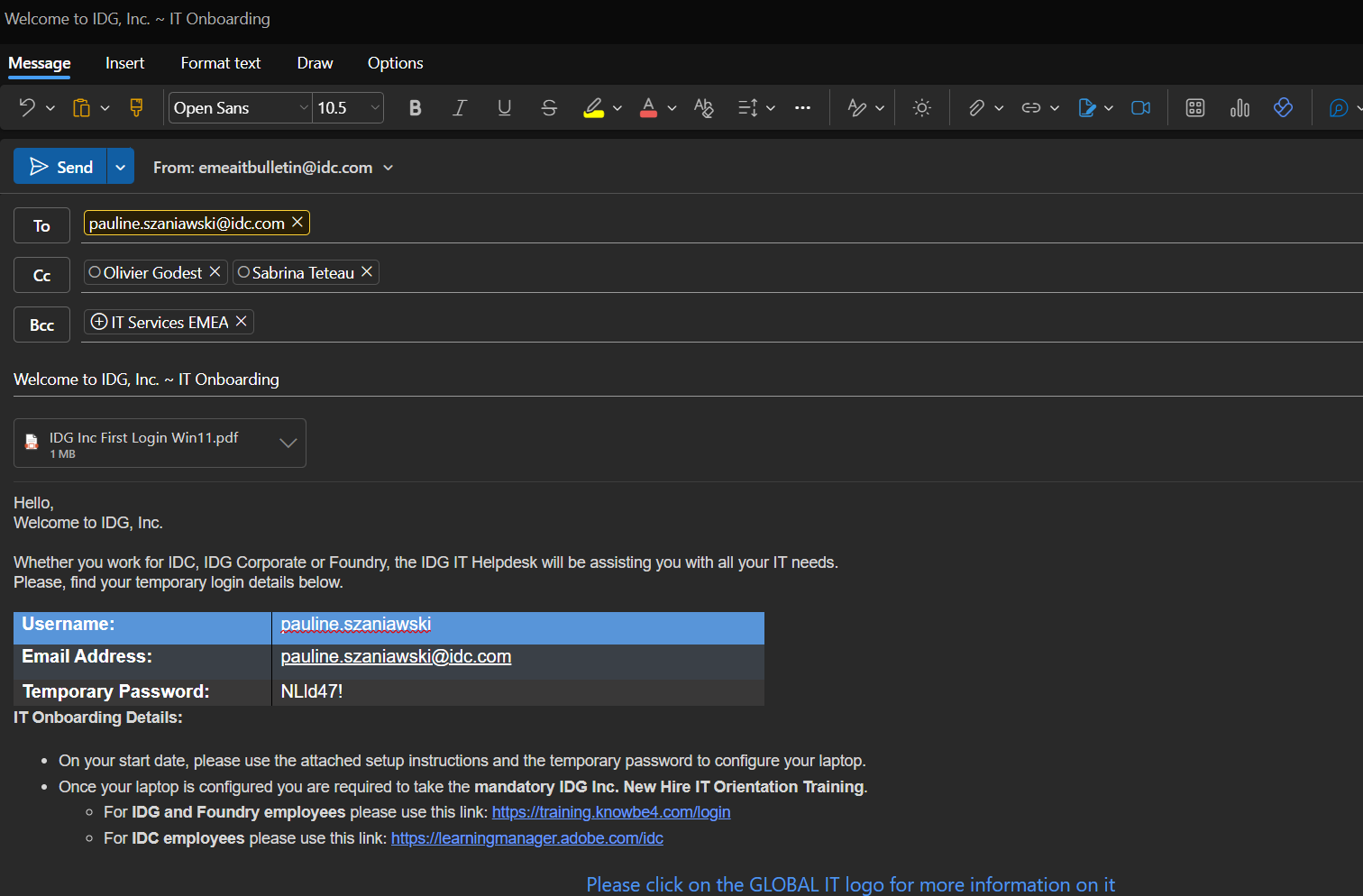Image resolution: width=1363 pixels, height=896 pixels.
Task: Switch to the Insert tab
Action: [x=124, y=63]
